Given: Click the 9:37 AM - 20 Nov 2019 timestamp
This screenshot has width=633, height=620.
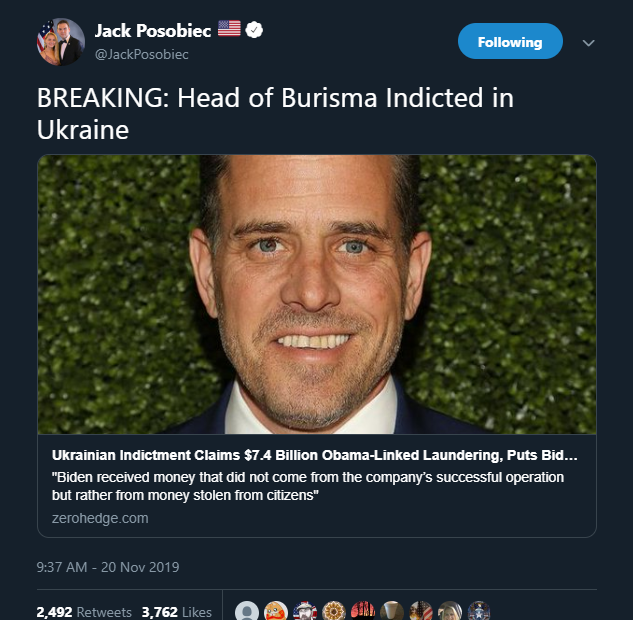Looking at the screenshot, I should click(107, 567).
